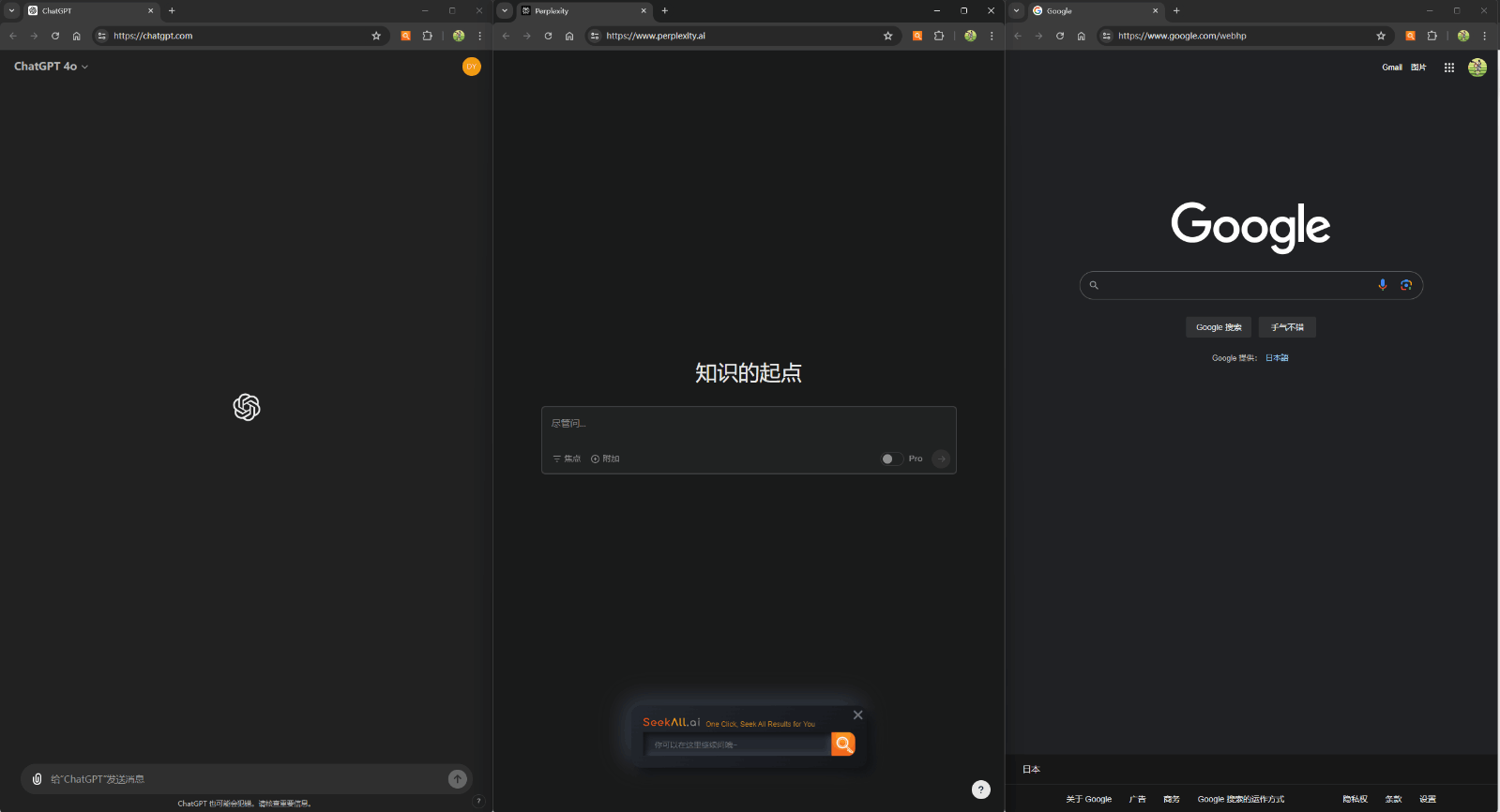Go home in the ChatGPT browser window

pos(77,36)
